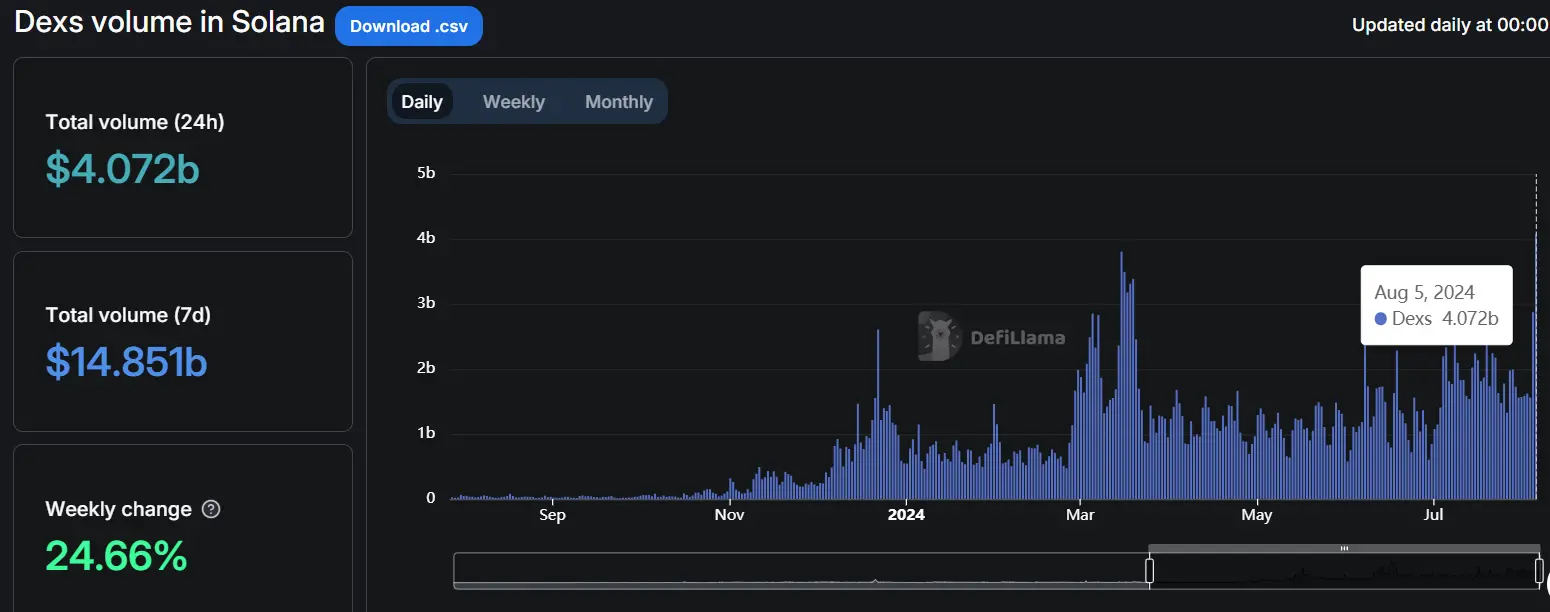Screen dimensions: 1550x612
Task: Click the right handle of the range slider
Action: coord(1539,571)
